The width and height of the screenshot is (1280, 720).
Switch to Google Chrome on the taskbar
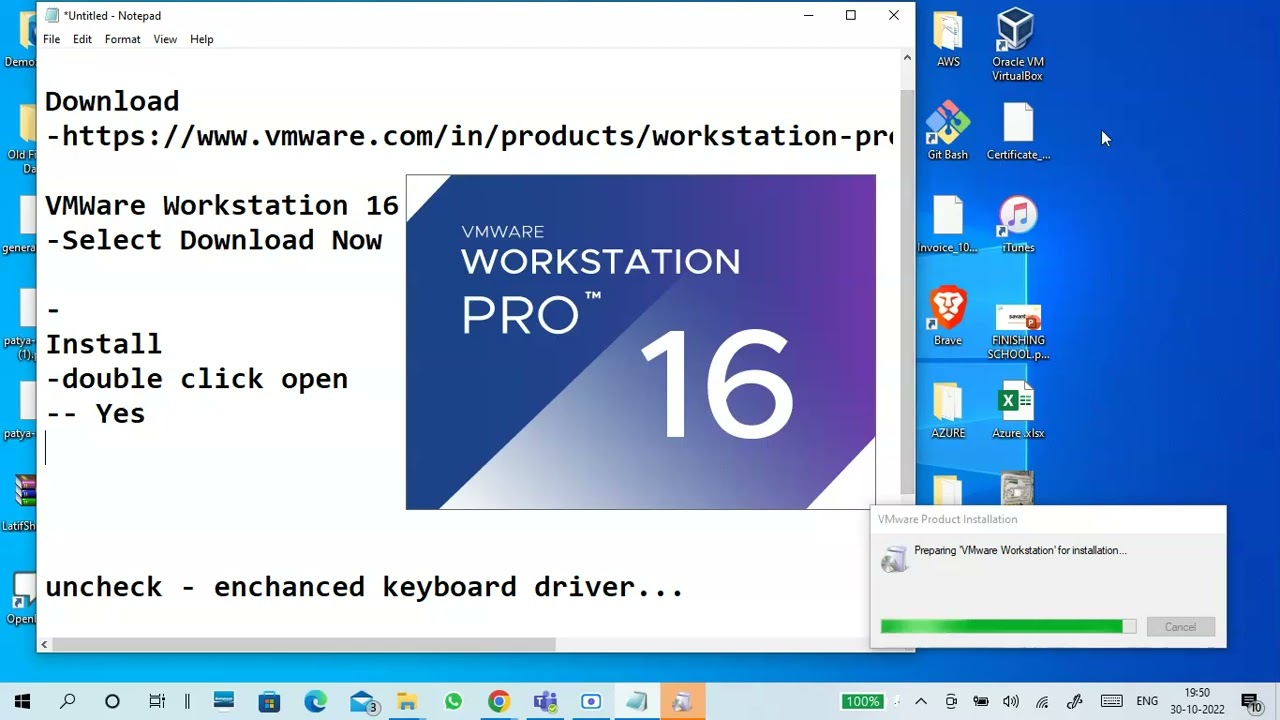pyautogui.click(x=499, y=702)
